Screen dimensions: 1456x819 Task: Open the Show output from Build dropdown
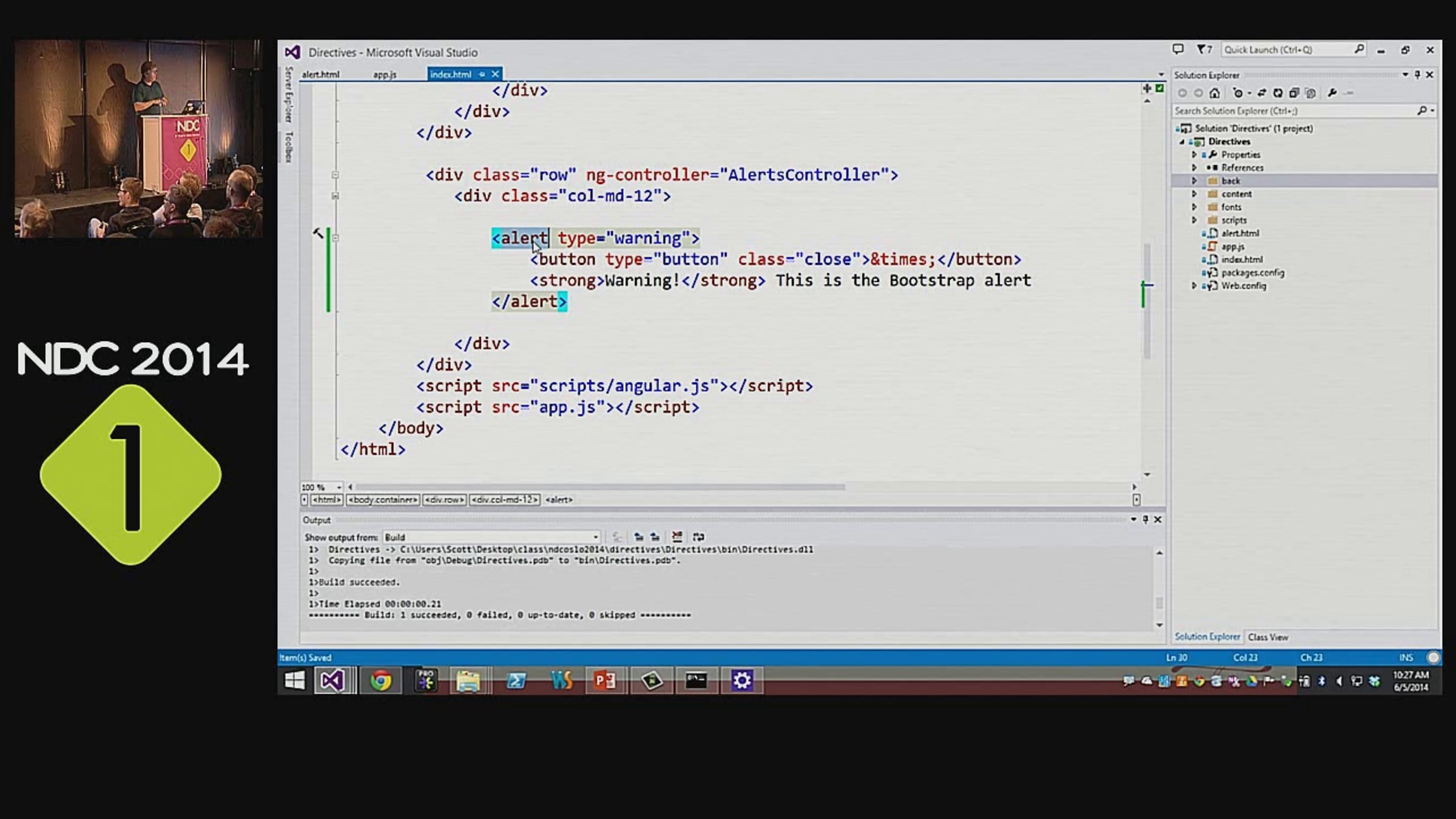[x=491, y=538]
